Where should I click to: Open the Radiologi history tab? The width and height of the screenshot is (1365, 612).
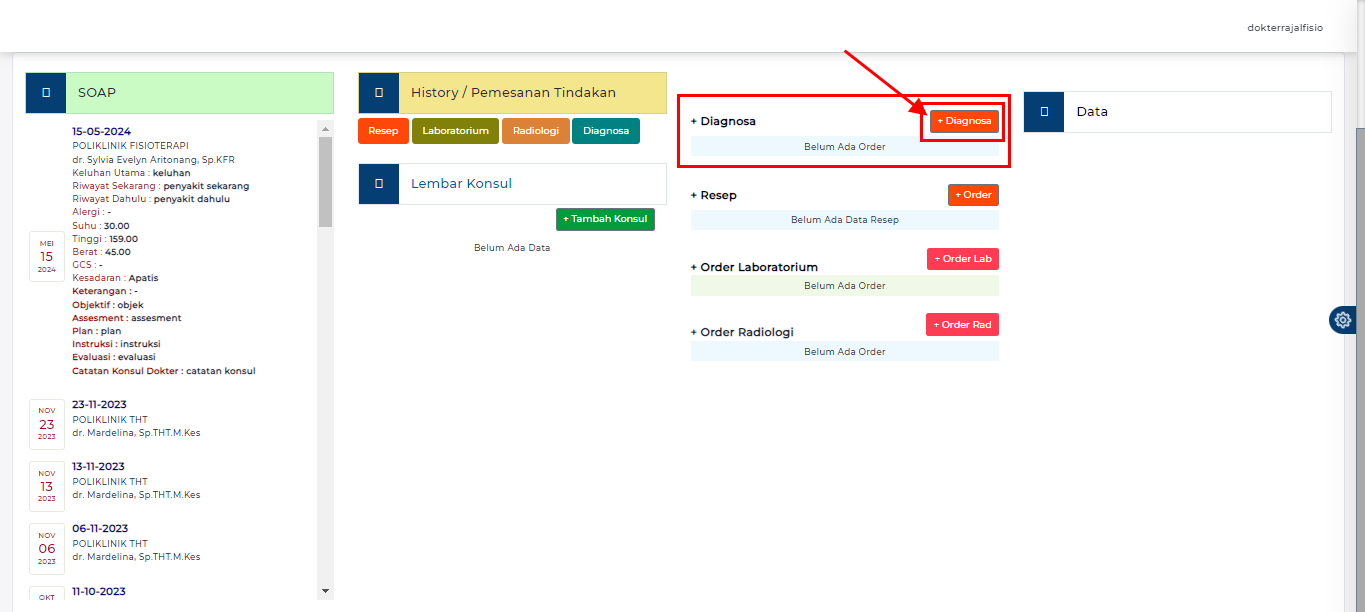536,131
